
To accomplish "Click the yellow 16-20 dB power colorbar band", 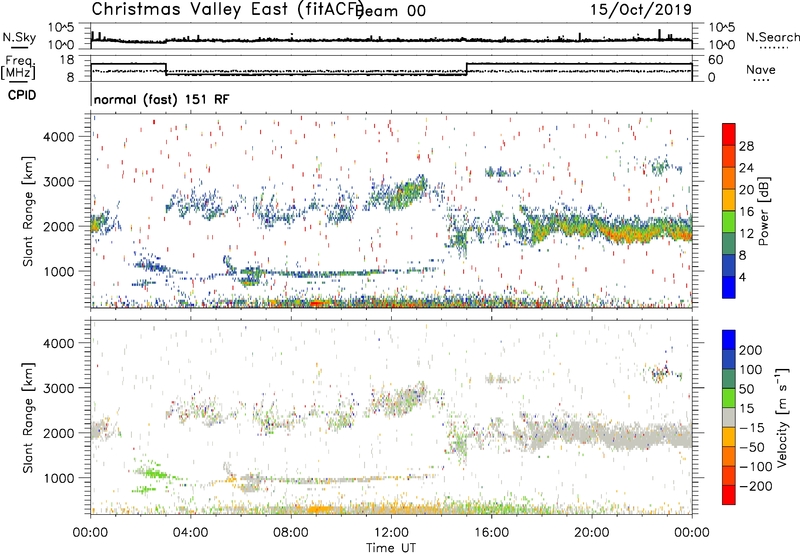I will coord(729,199).
